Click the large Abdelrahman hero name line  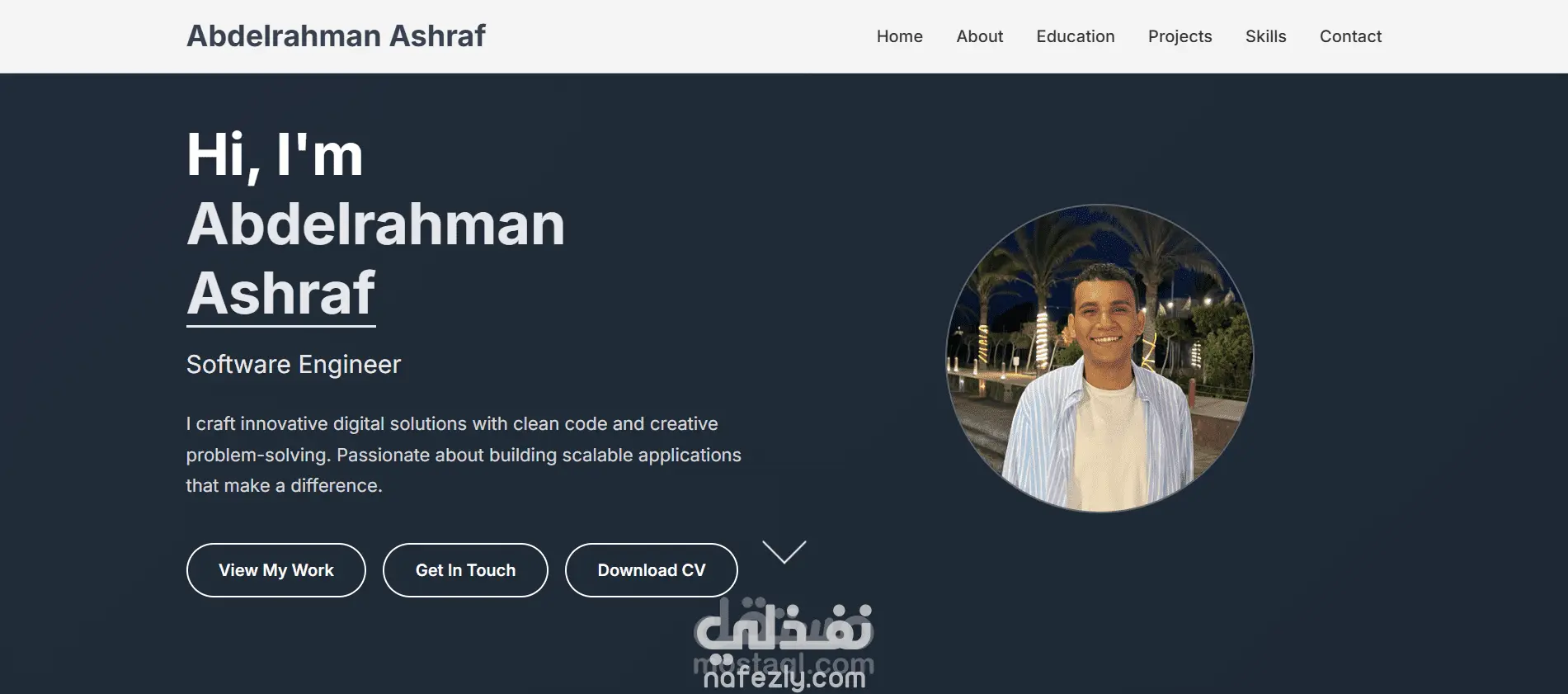(376, 224)
